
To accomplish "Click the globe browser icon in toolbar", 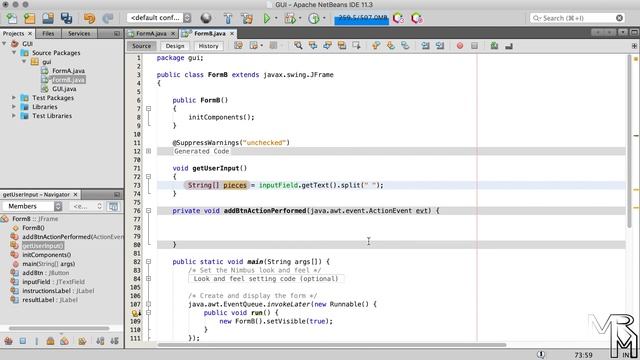I will click(206, 18).
